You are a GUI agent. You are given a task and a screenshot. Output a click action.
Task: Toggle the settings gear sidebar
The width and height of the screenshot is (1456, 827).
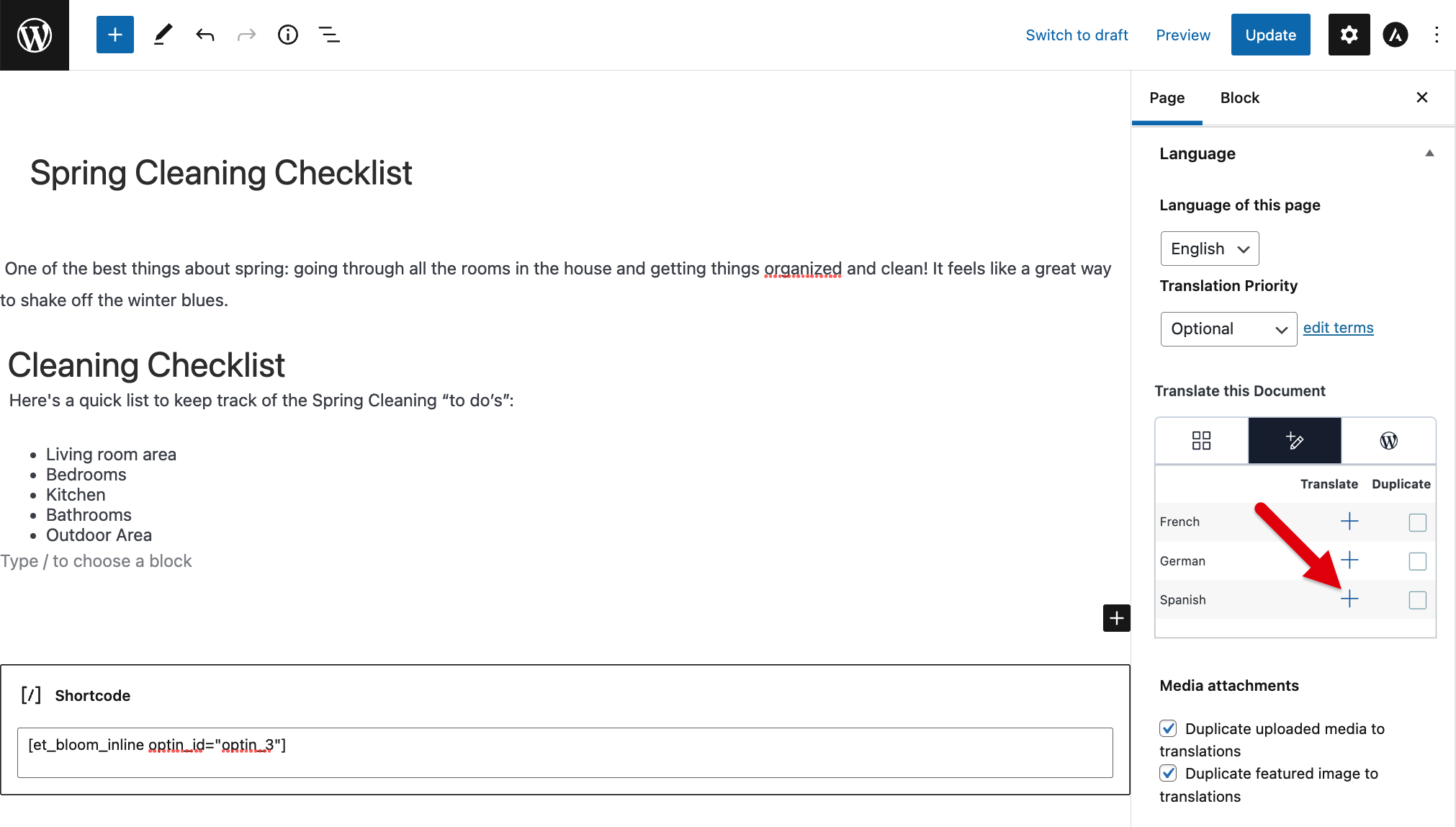click(x=1349, y=35)
